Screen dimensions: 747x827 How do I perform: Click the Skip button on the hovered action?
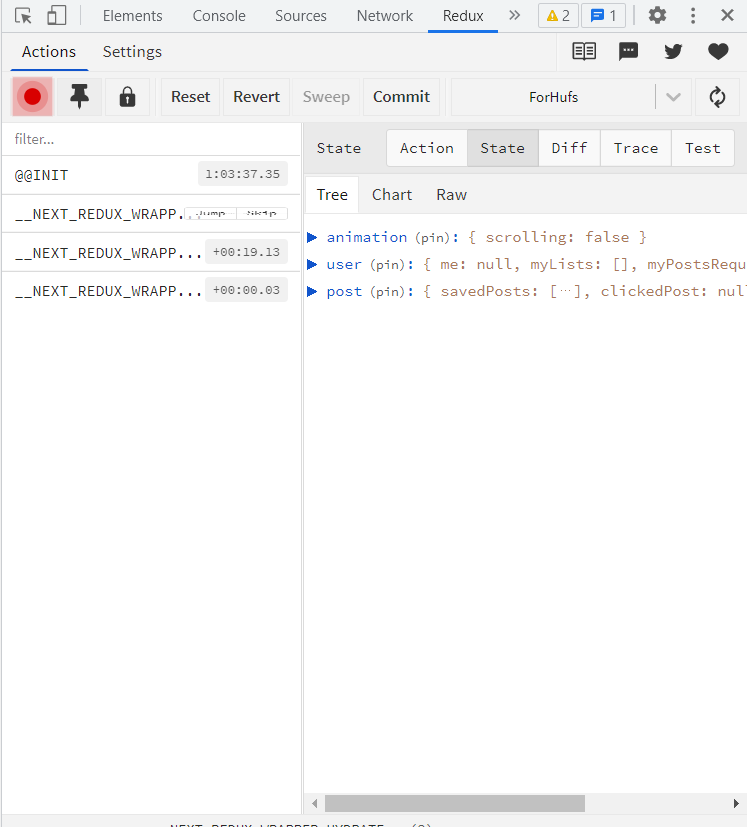click(x=262, y=214)
